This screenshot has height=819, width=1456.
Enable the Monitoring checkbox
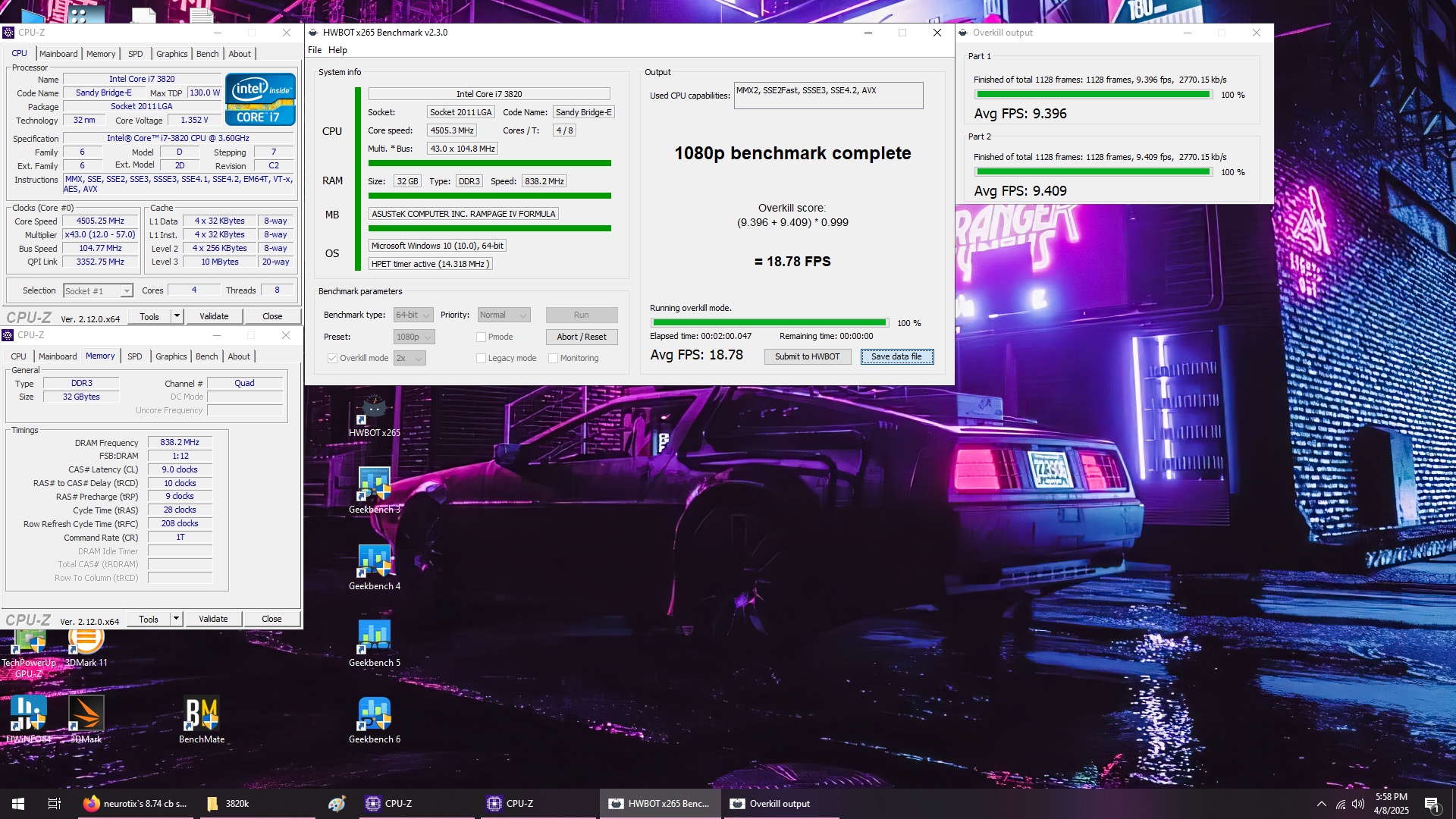553,358
